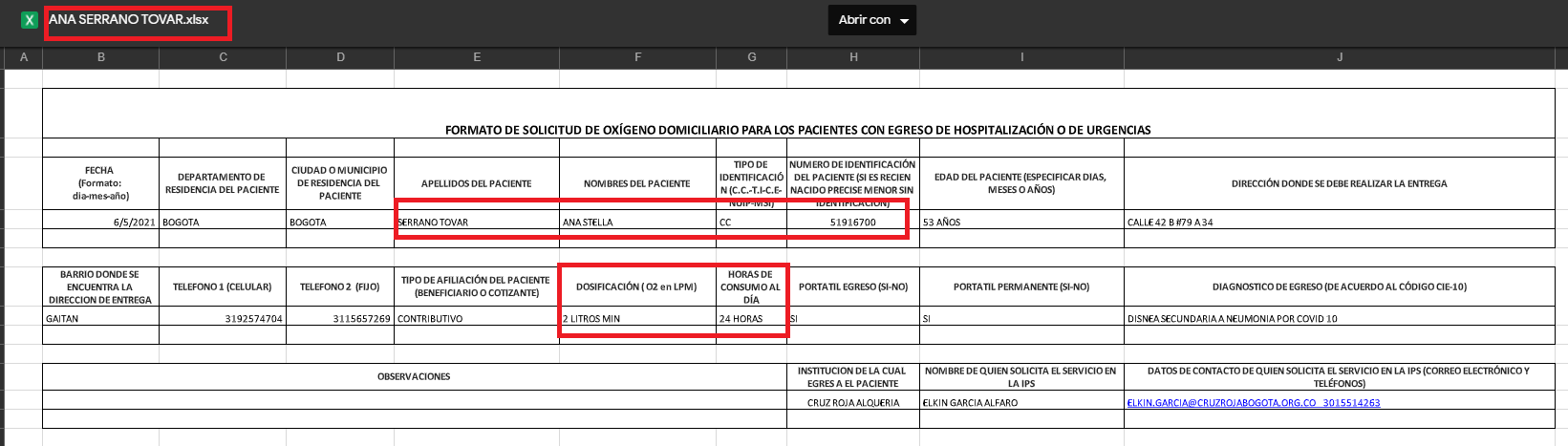Viewport: 1568px width, 446px height.
Task: Select the address cell CALLE 42 B #79 A 34
Action: click(1340, 222)
